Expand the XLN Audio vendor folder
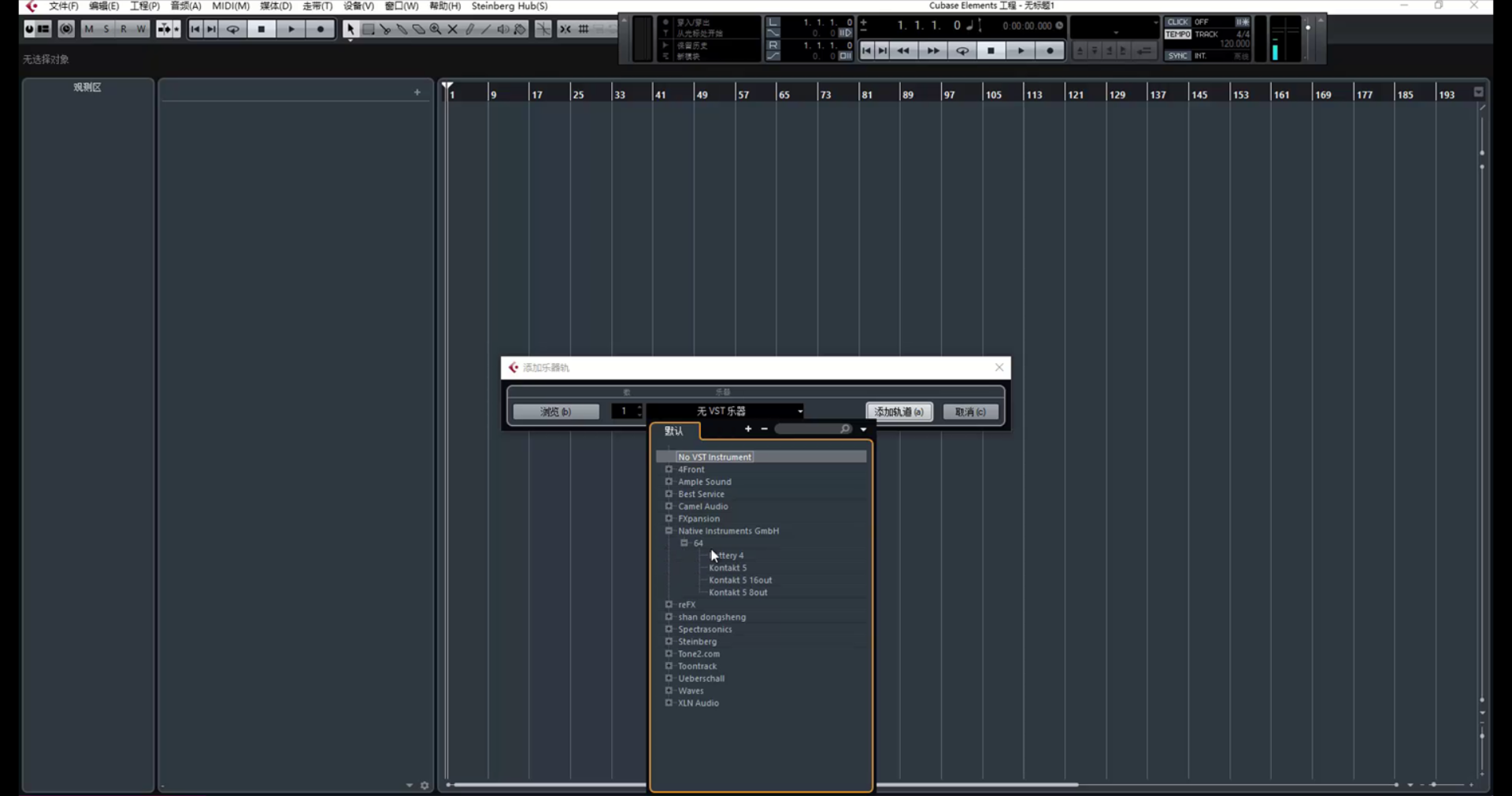This screenshot has height=796, width=1512. pos(669,703)
